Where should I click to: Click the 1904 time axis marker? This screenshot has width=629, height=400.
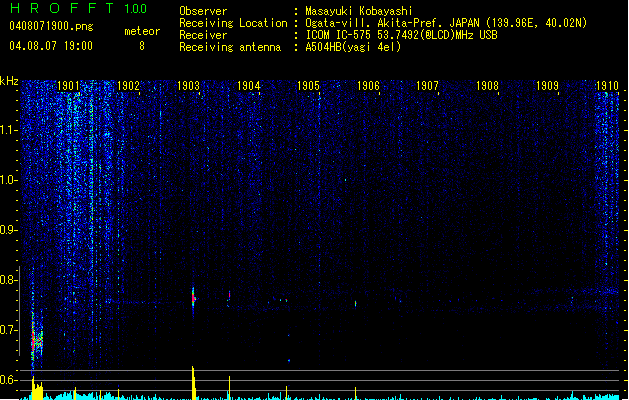248,86
